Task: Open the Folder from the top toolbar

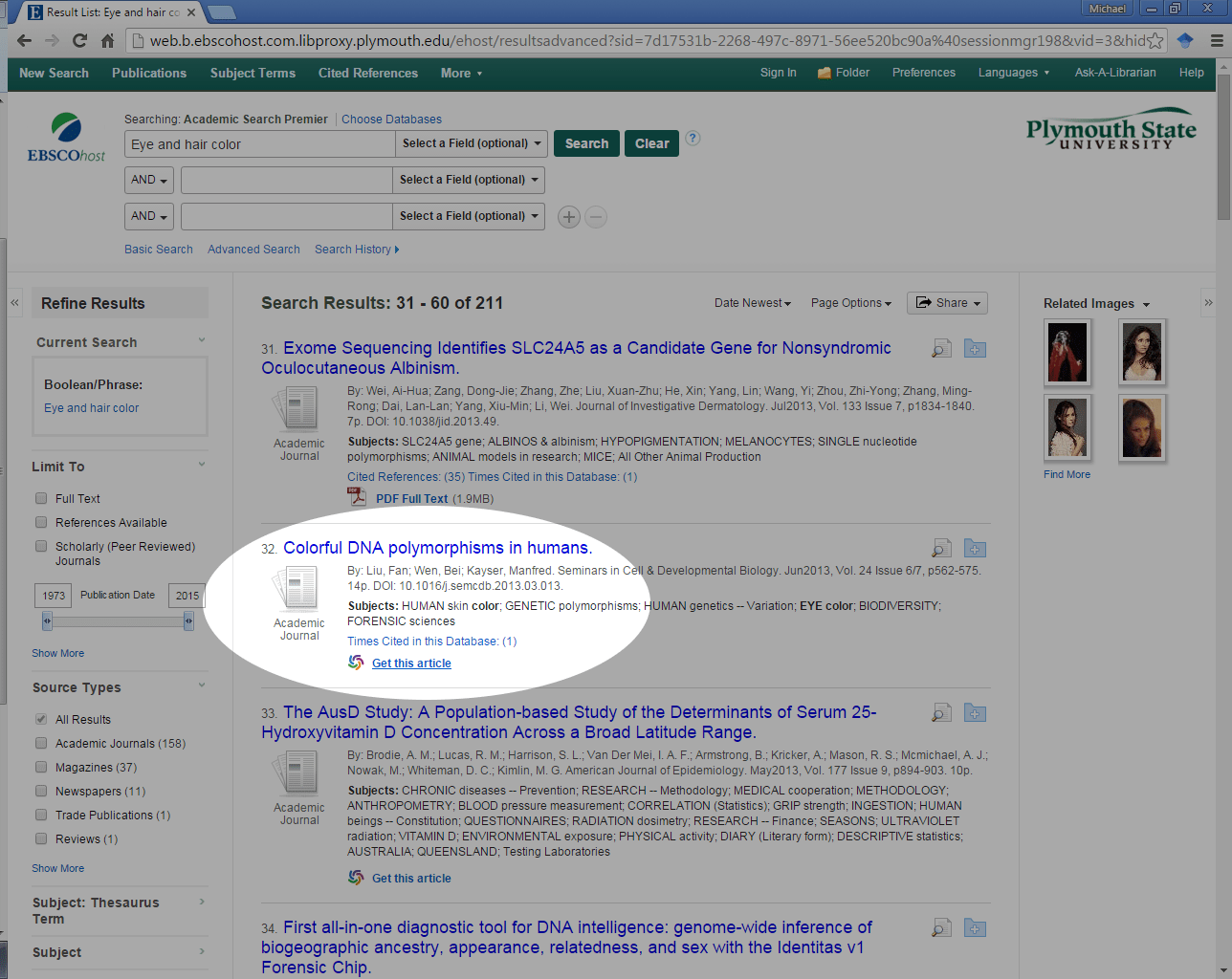Action: click(843, 72)
